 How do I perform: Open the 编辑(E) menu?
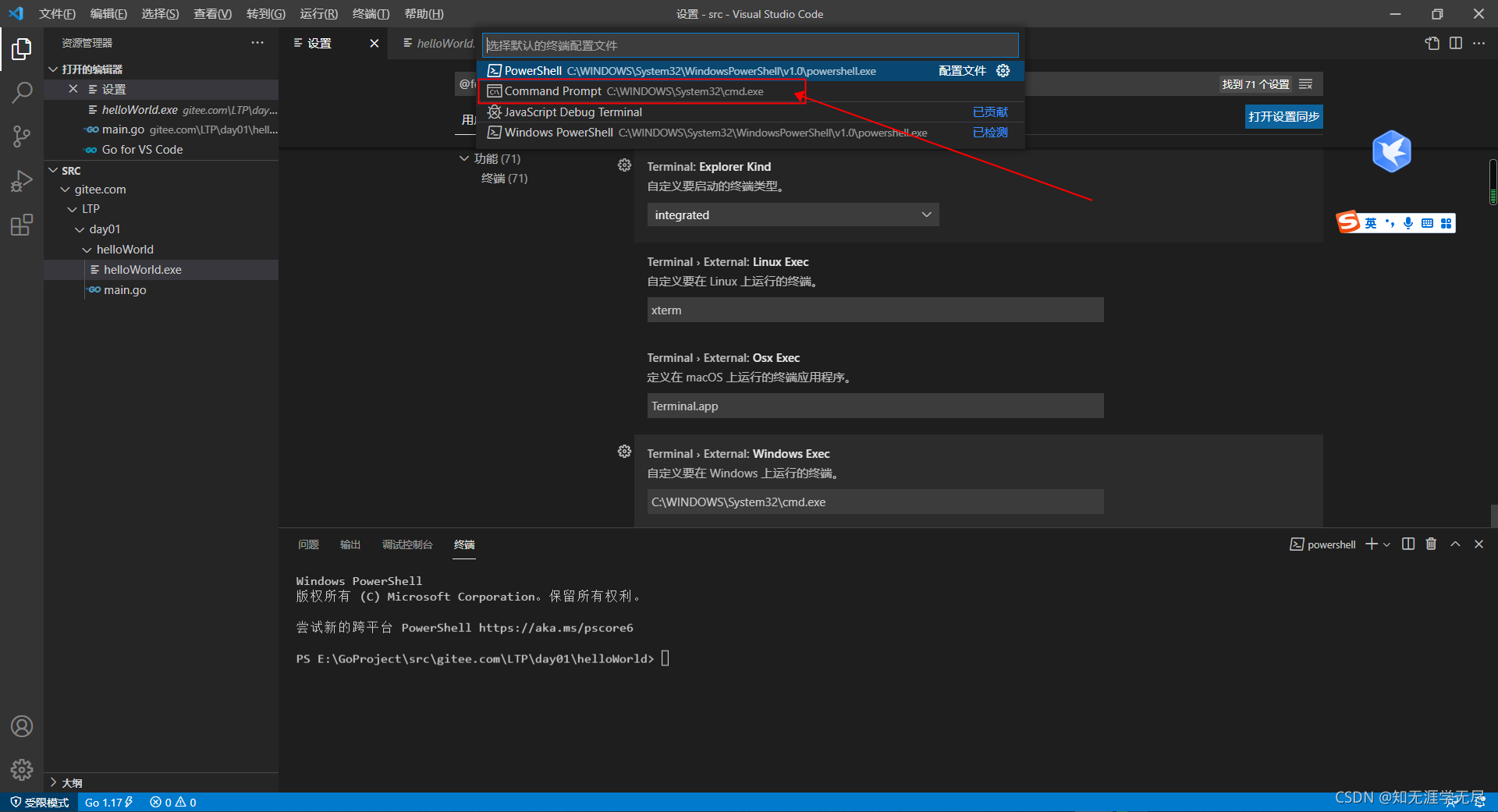tap(108, 14)
